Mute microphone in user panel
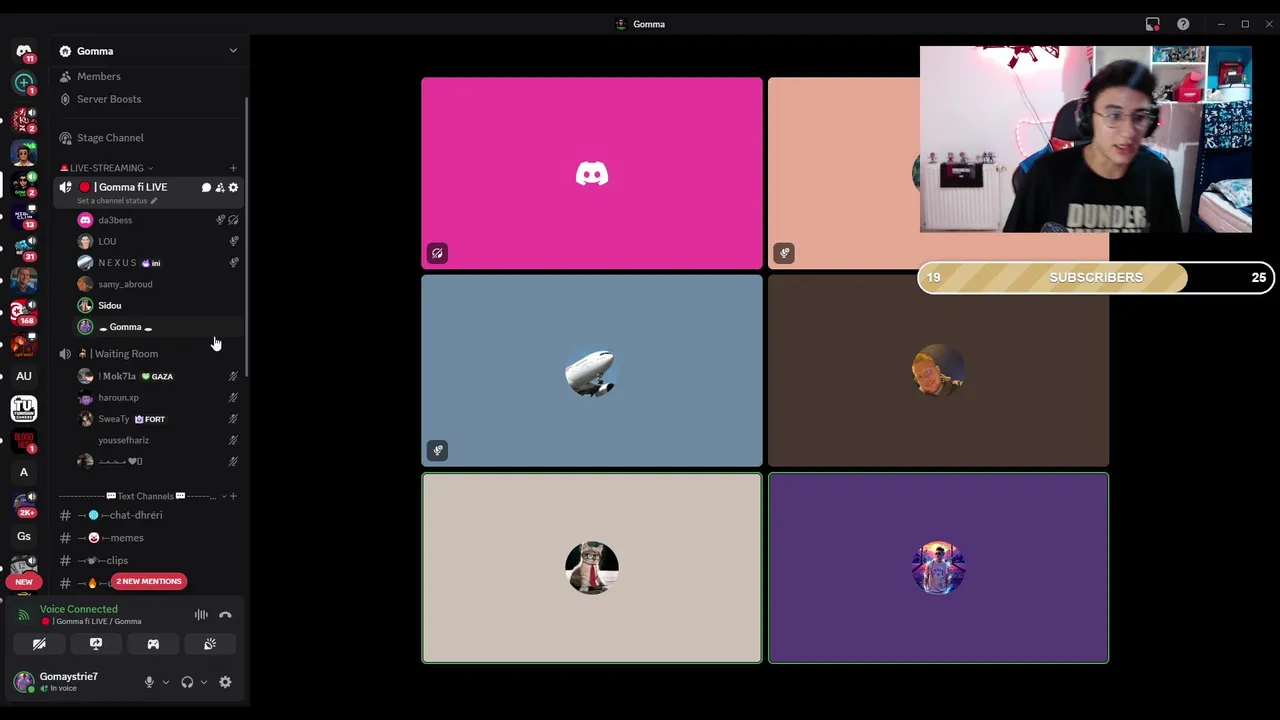Image resolution: width=1280 pixels, height=720 pixels. pyautogui.click(x=149, y=682)
